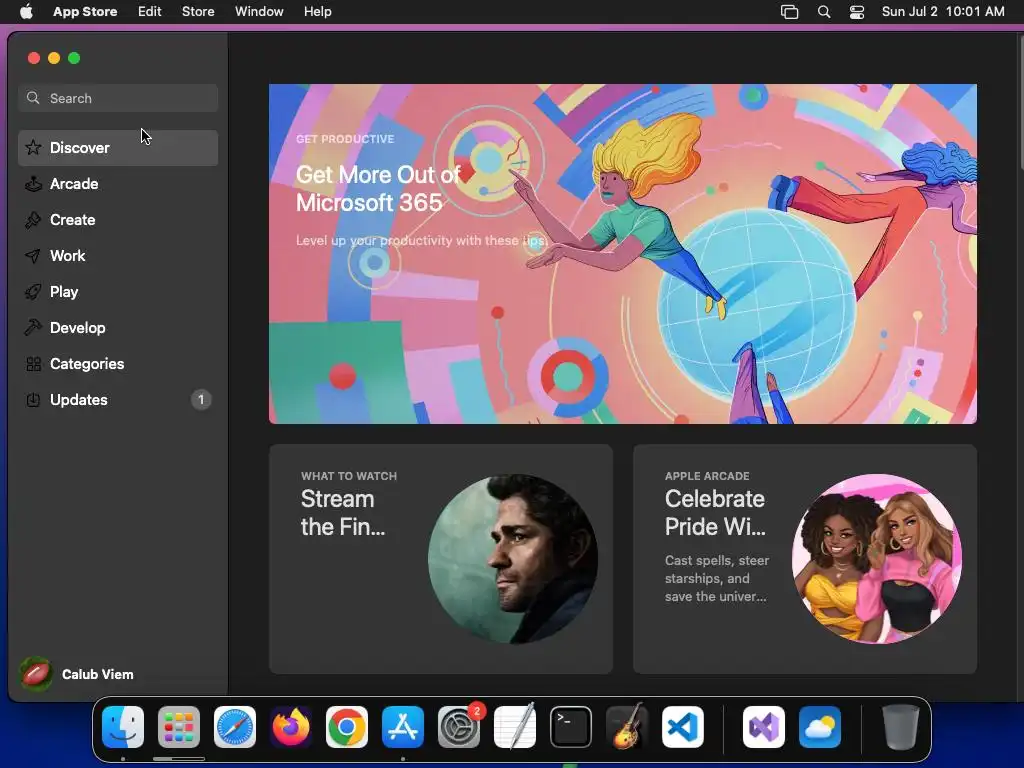Browse Categories in the sidebar
Image resolution: width=1024 pixels, height=768 pixels.
[118, 364]
